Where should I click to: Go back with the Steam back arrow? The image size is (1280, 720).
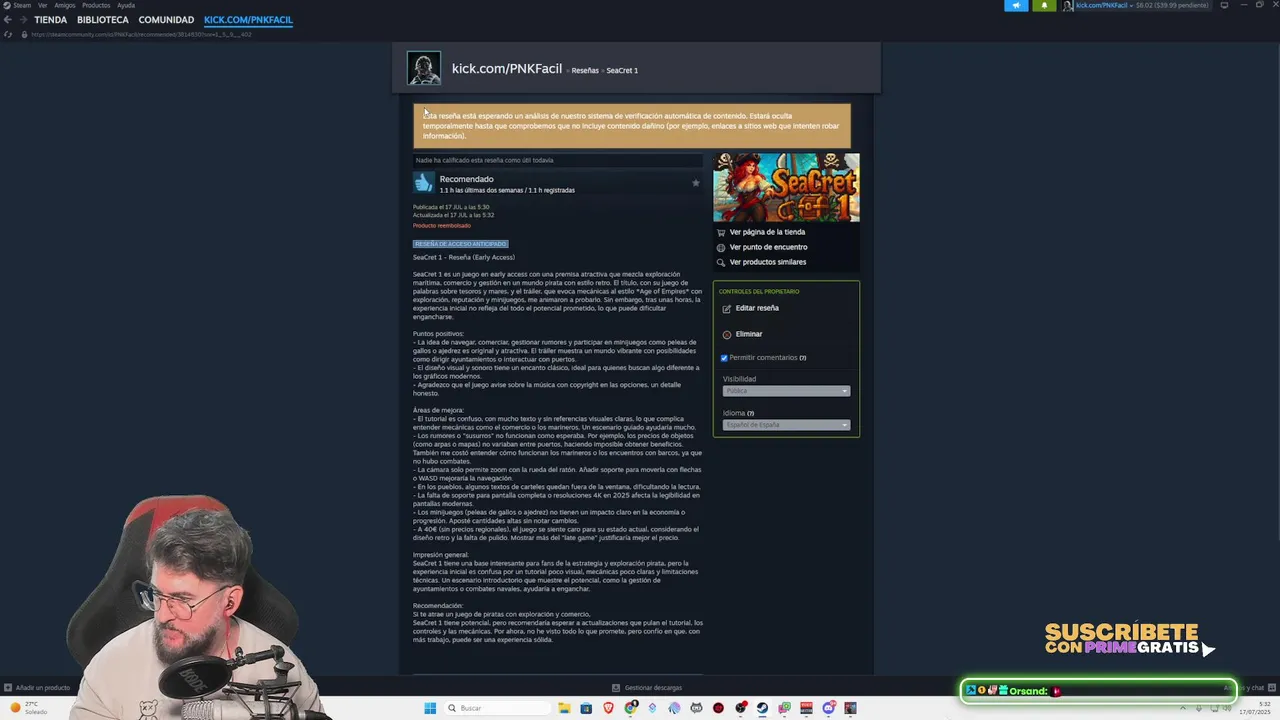point(8,20)
